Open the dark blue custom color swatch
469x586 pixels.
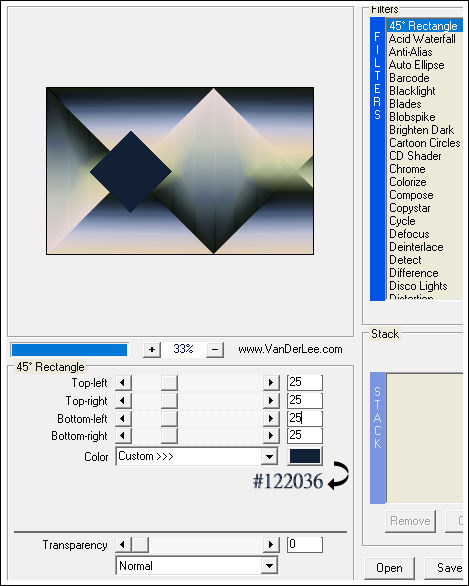[x=305, y=456]
